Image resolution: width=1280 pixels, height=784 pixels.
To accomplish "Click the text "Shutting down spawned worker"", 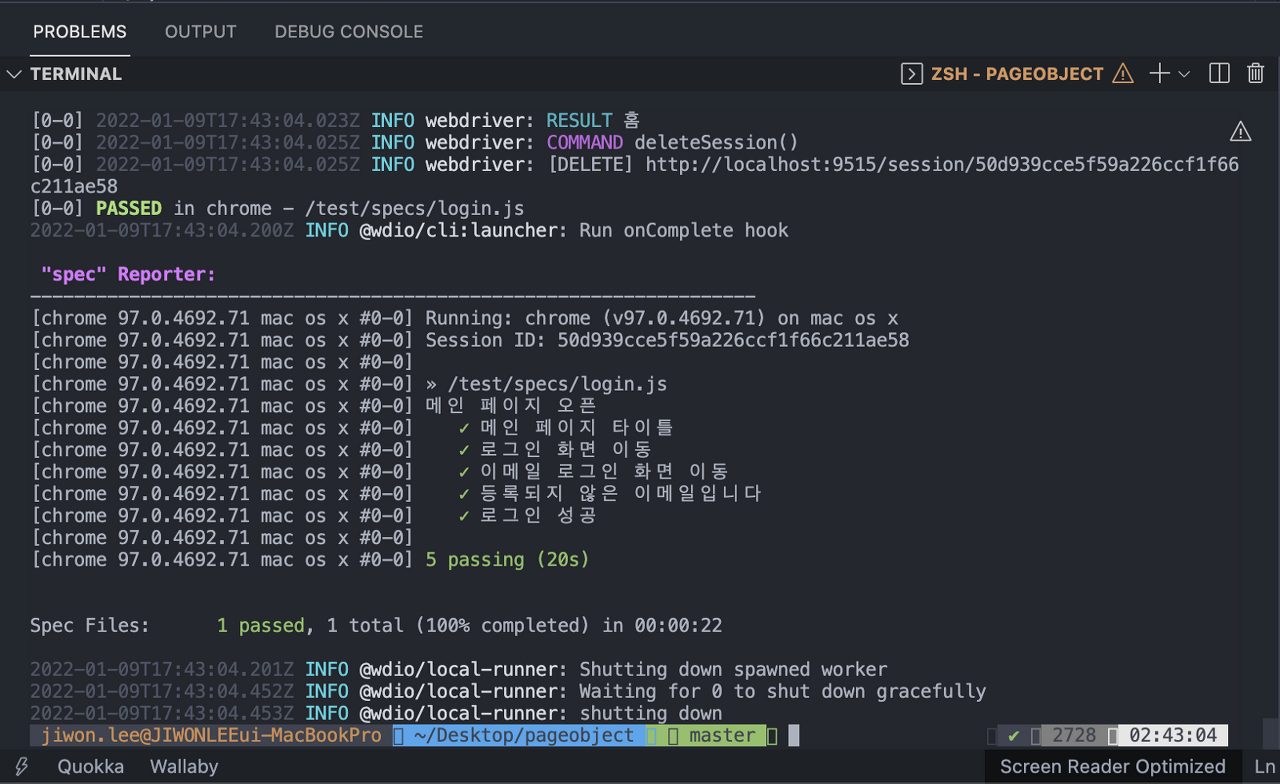I will [x=733, y=670].
